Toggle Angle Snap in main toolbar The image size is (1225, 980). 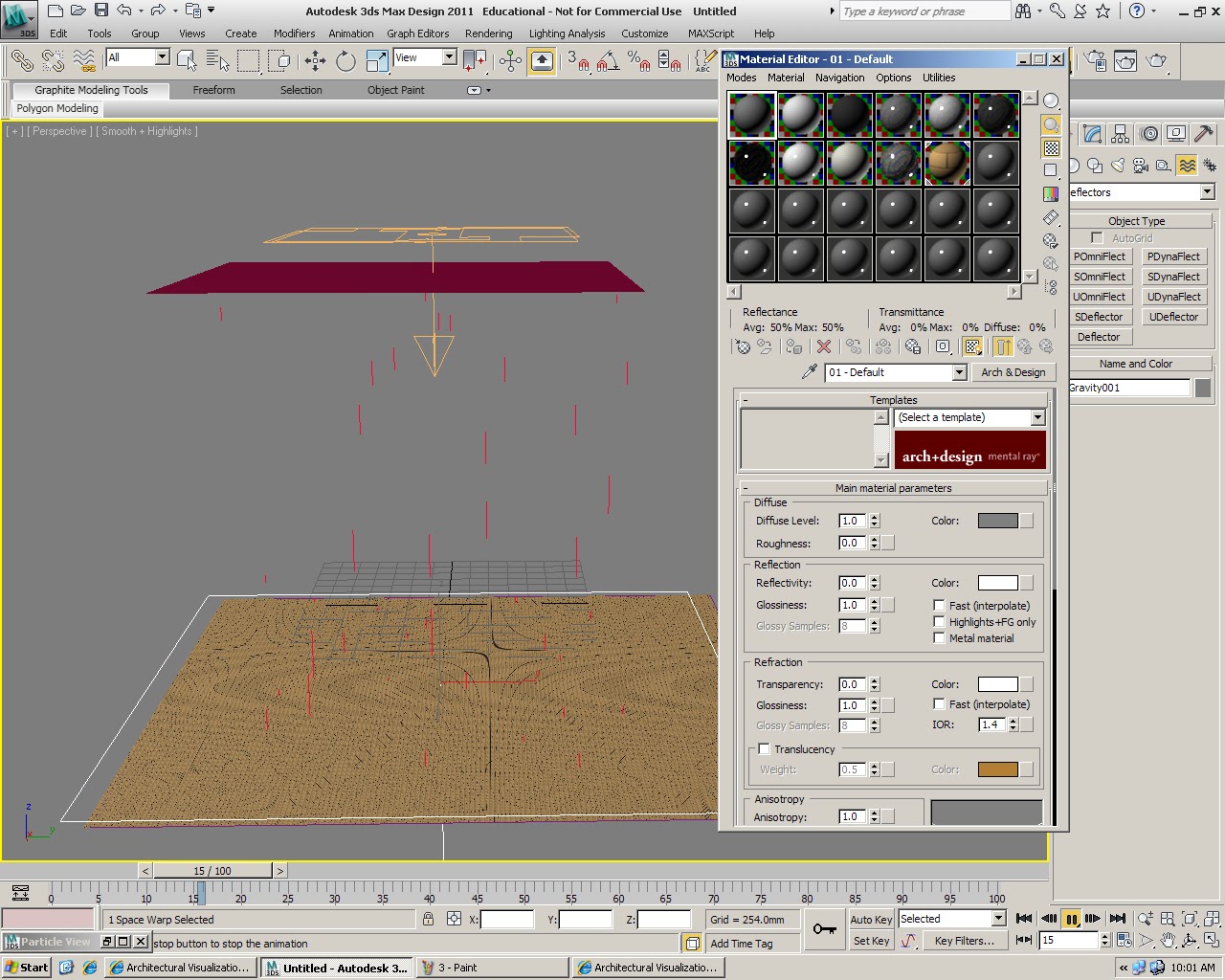(x=608, y=61)
